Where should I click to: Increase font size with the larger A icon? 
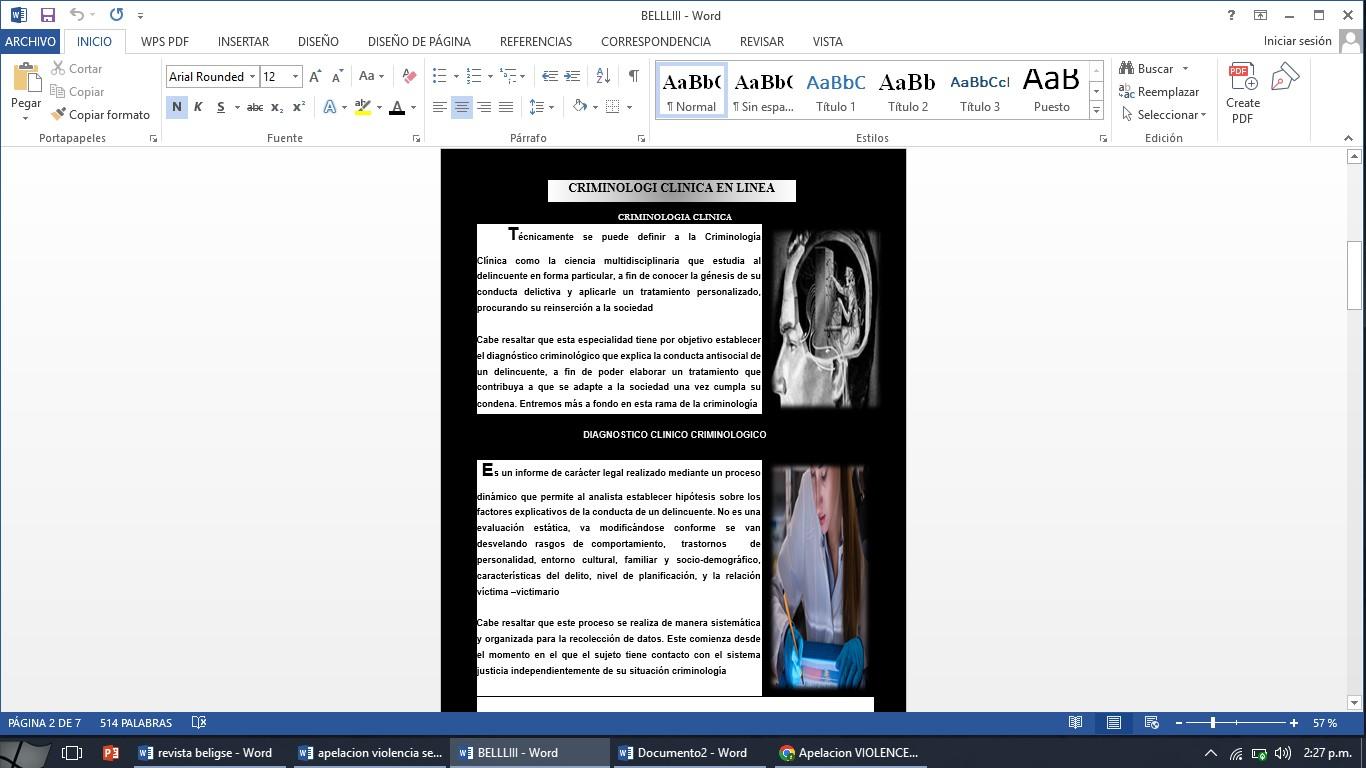[x=315, y=77]
